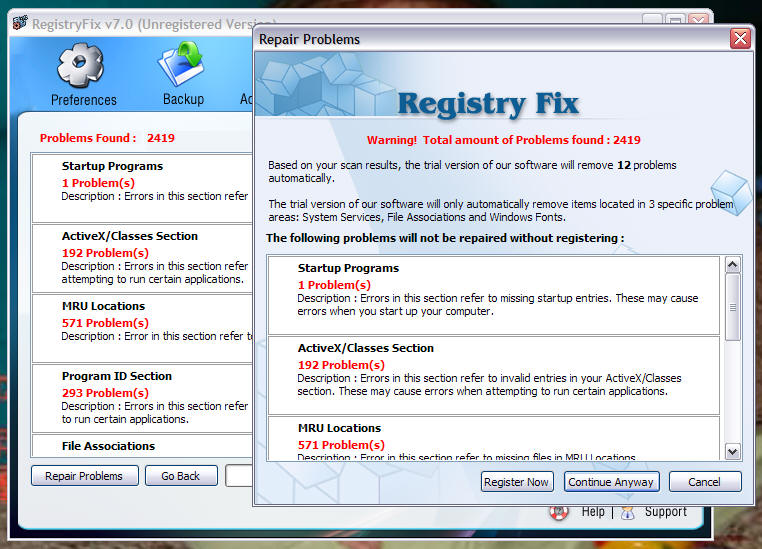Viewport: 762px width, 549px height.
Task: Click '571 Problem(s)' text in dialog list
Action: tap(341, 445)
